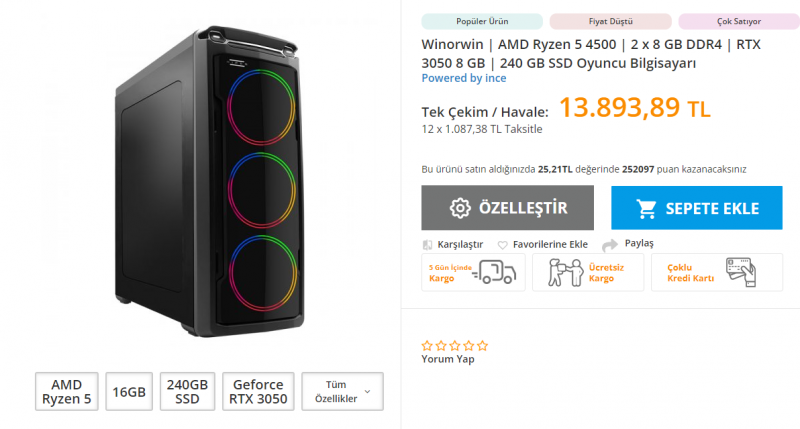Open the Çok Satıyor tag
The width and height of the screenshot is (800, 429).
click(739, 21)
